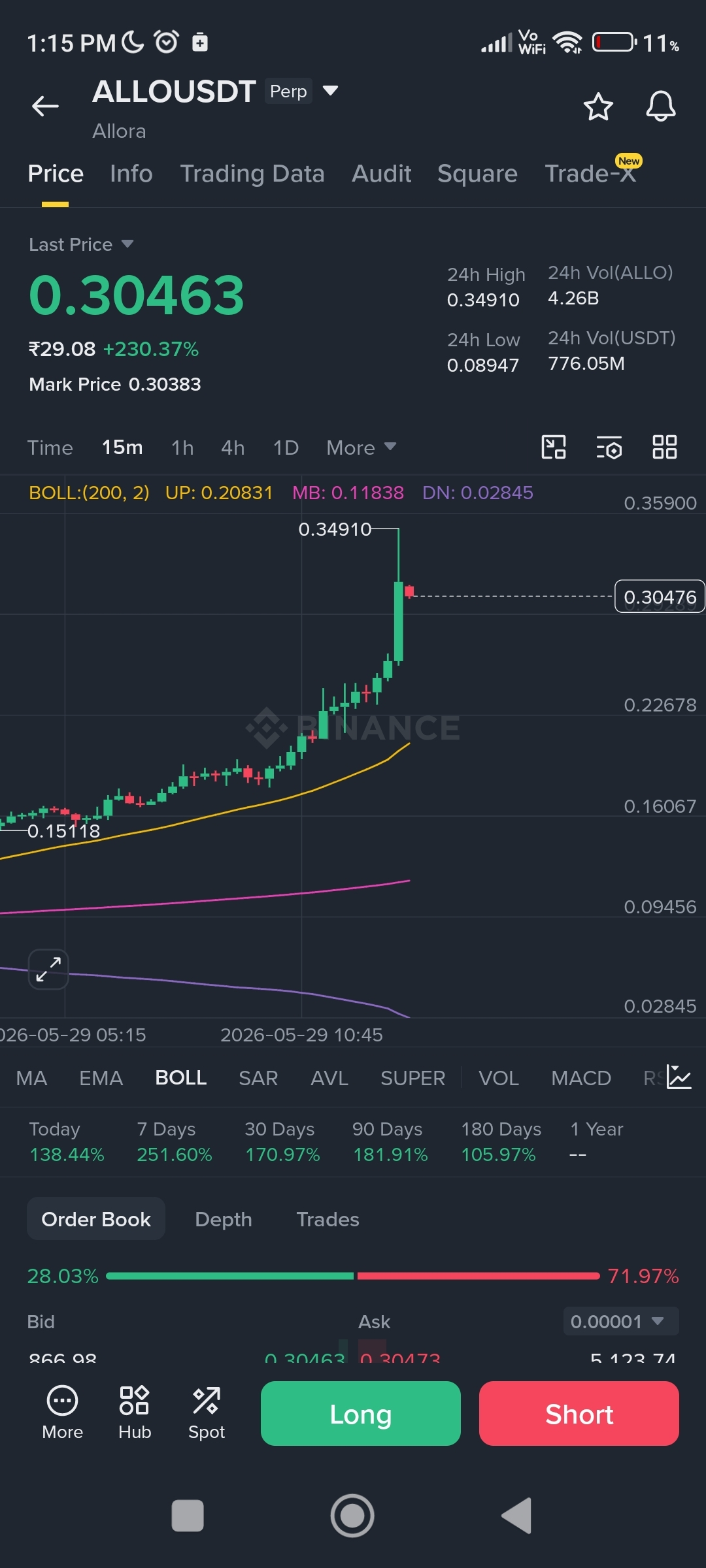Tap the 0.34910 high marker on chart
706x1568 pixels.
pyautogui.click(x=335, y=529)
